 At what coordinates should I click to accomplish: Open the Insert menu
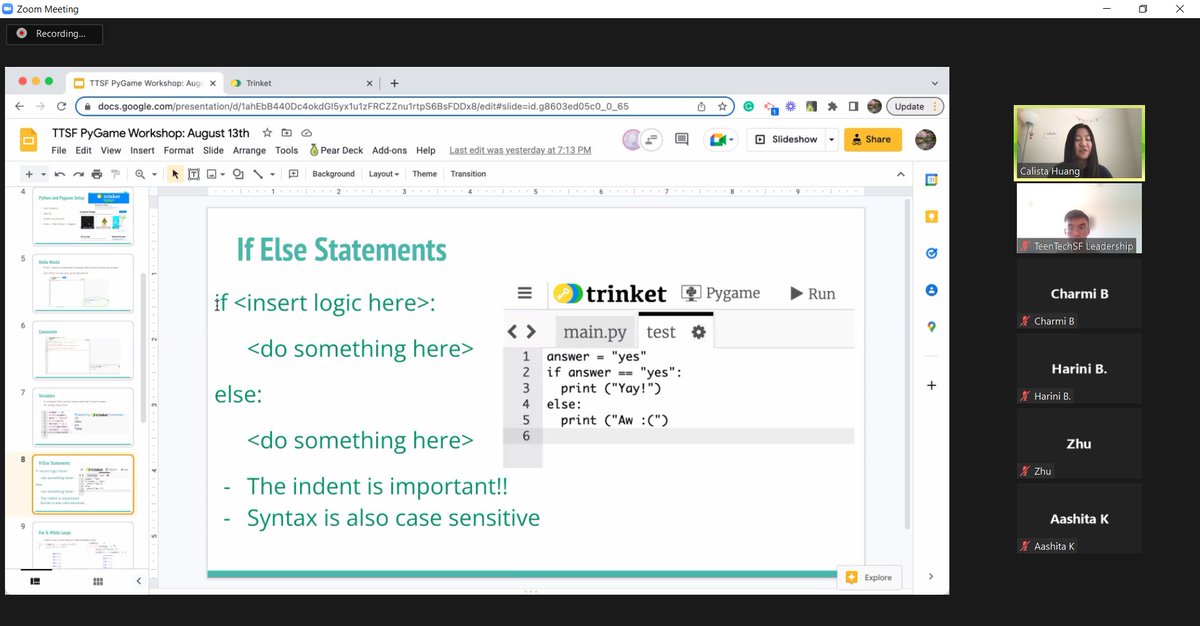[142, 151]
